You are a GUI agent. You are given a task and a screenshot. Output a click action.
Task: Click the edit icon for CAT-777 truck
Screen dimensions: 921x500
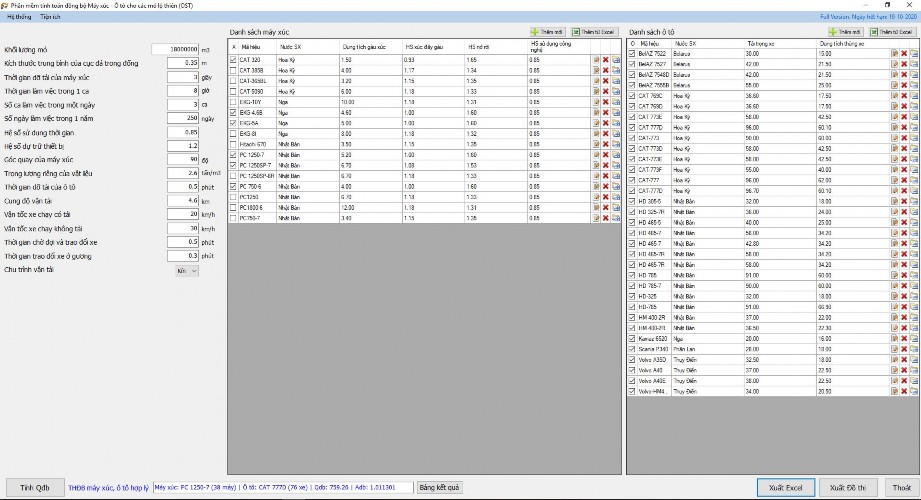tap(894, 180)
